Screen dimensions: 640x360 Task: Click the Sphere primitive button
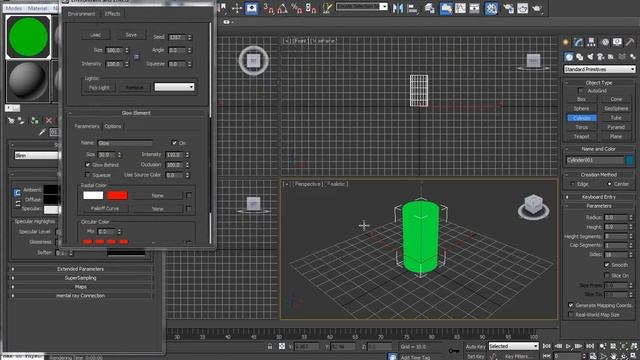pos(581,109)
